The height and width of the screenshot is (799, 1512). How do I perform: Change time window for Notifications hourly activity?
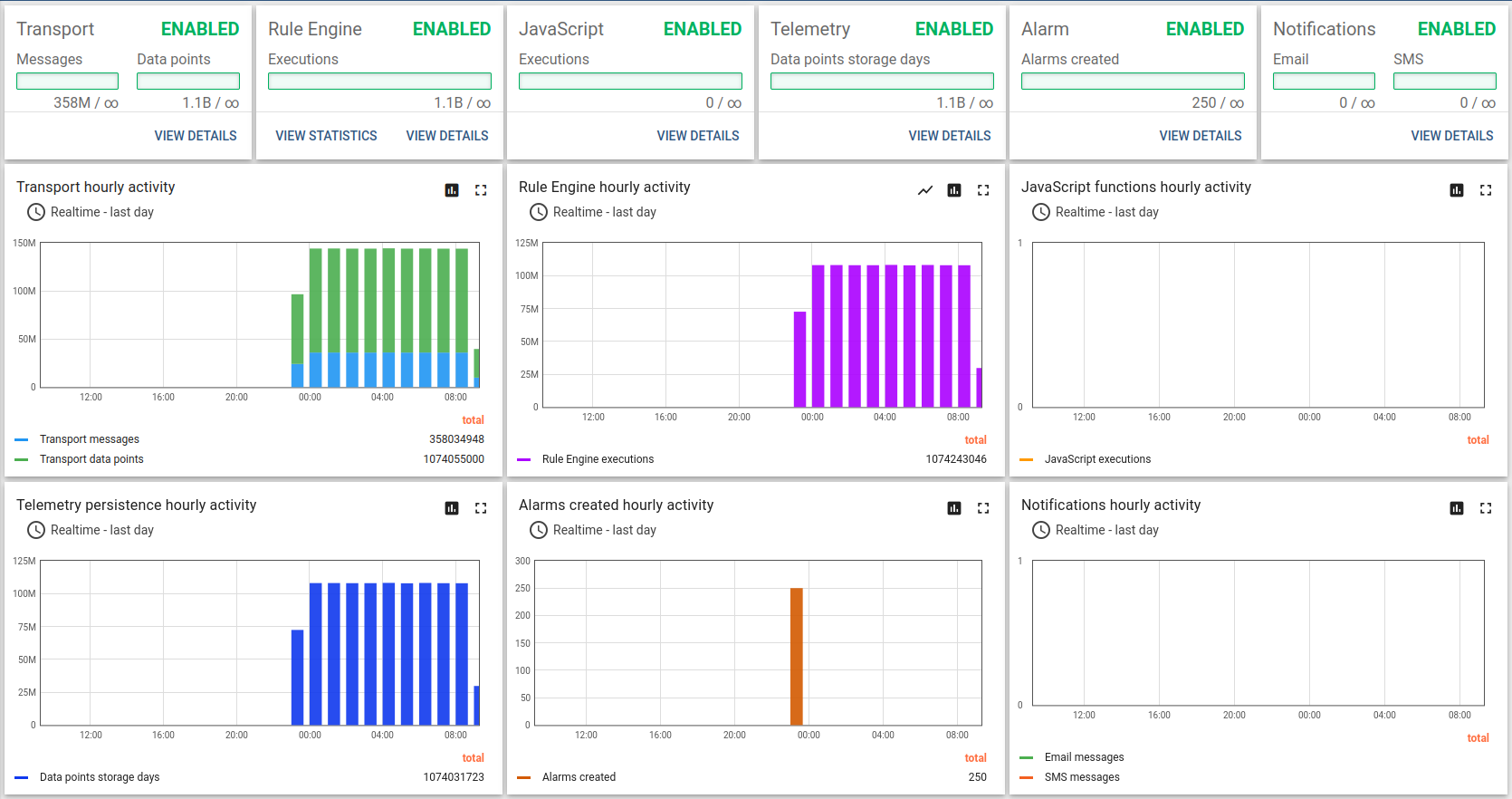pyautogui.click(x=1096, y=530)
